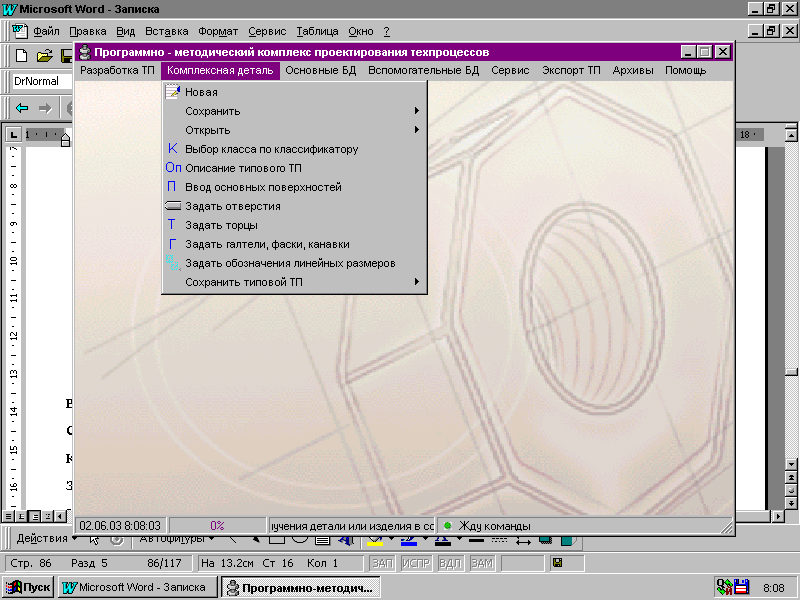Screen dimensions: 800x600
Task: Choose Выбор класса по классификатору (K icon)
Action: click(x=271, y=149)
